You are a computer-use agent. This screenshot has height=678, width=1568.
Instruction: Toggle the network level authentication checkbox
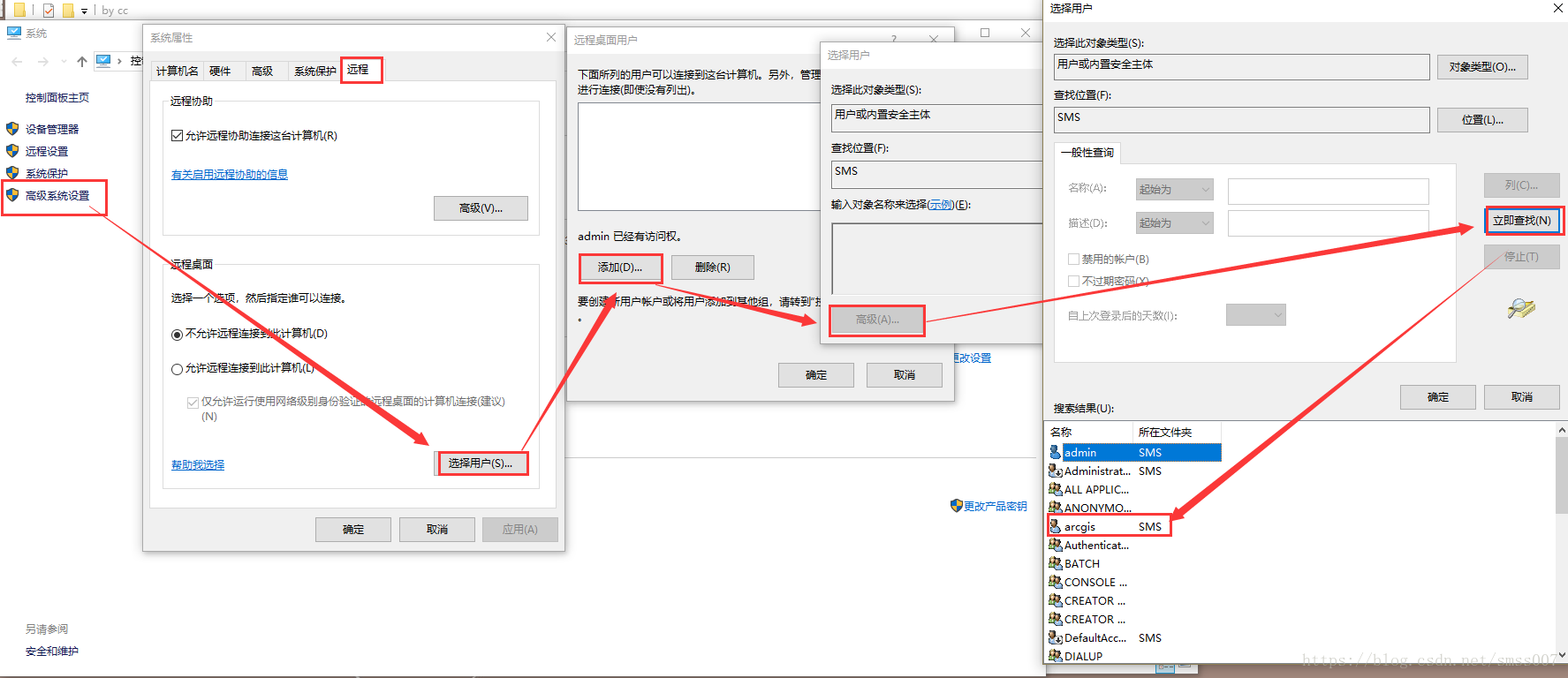[x=193, y=402]
